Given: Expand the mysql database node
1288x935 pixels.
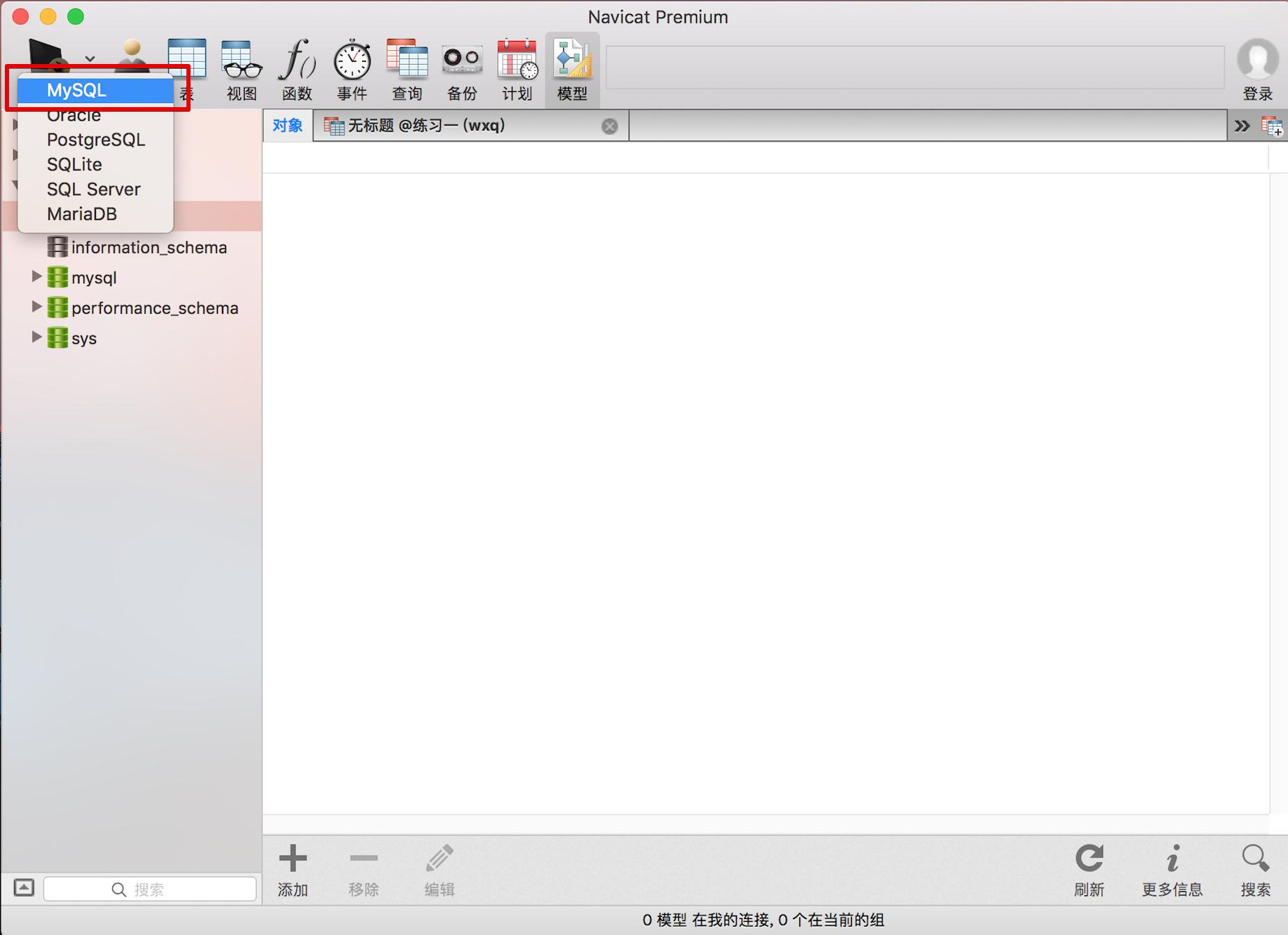Looking at the screenshot, I should pos(36,277).
